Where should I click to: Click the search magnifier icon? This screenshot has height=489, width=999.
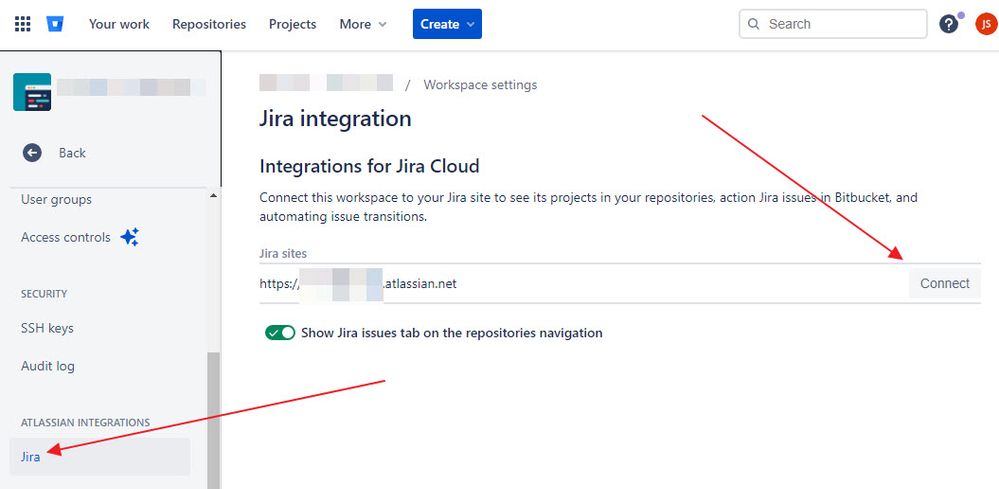[754, 24]
